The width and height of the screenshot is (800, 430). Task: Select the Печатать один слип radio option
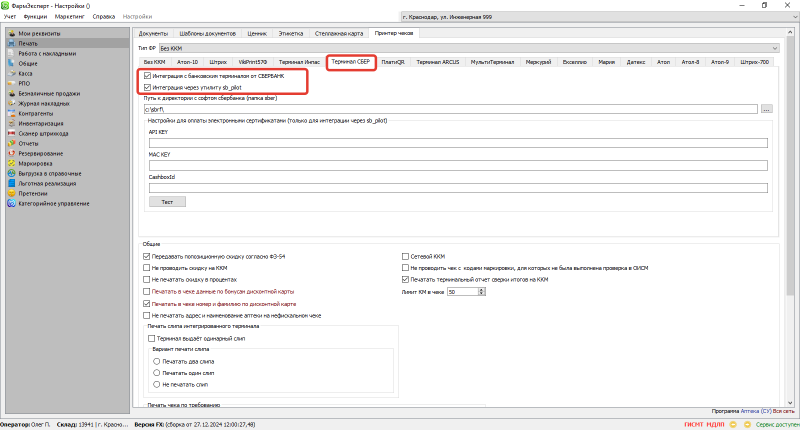point(156,371)
